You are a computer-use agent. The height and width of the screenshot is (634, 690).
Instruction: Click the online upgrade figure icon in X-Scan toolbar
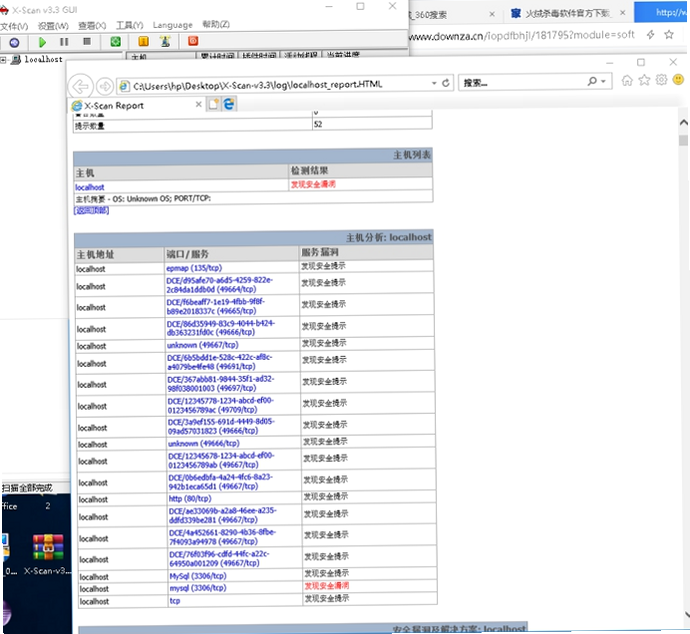165,41
